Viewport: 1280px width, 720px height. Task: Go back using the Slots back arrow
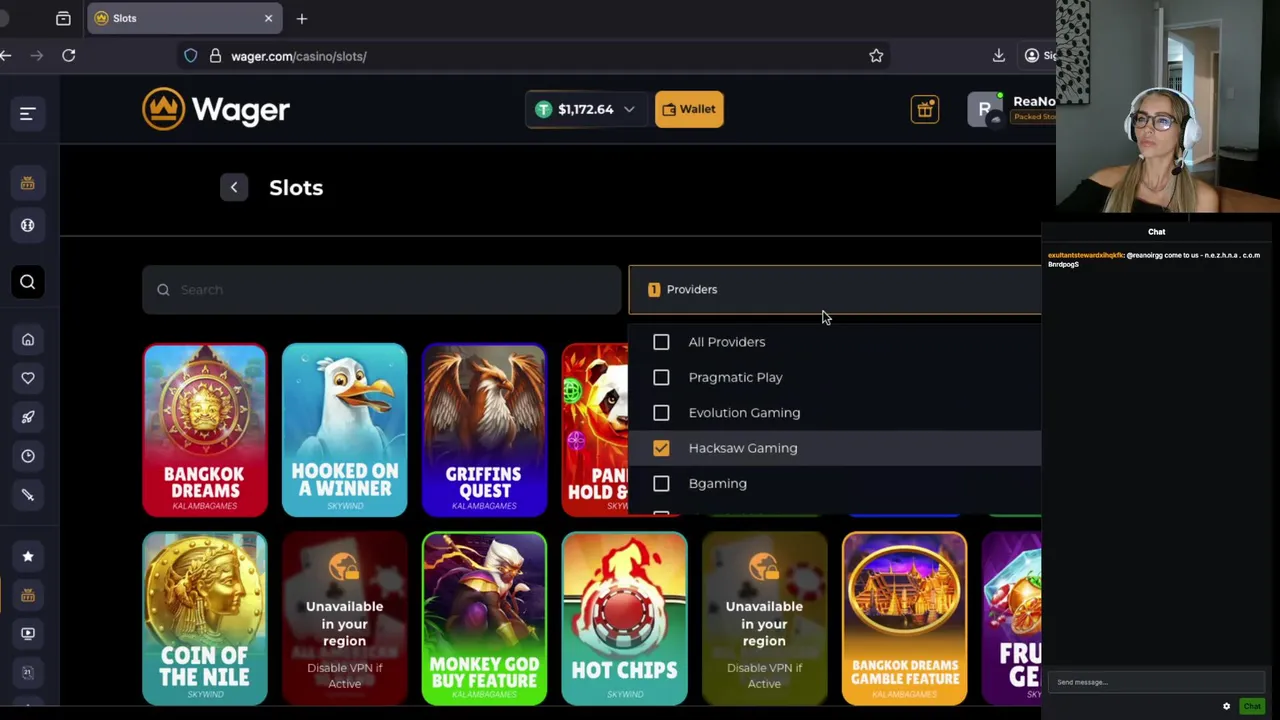[x=234, y=187]
